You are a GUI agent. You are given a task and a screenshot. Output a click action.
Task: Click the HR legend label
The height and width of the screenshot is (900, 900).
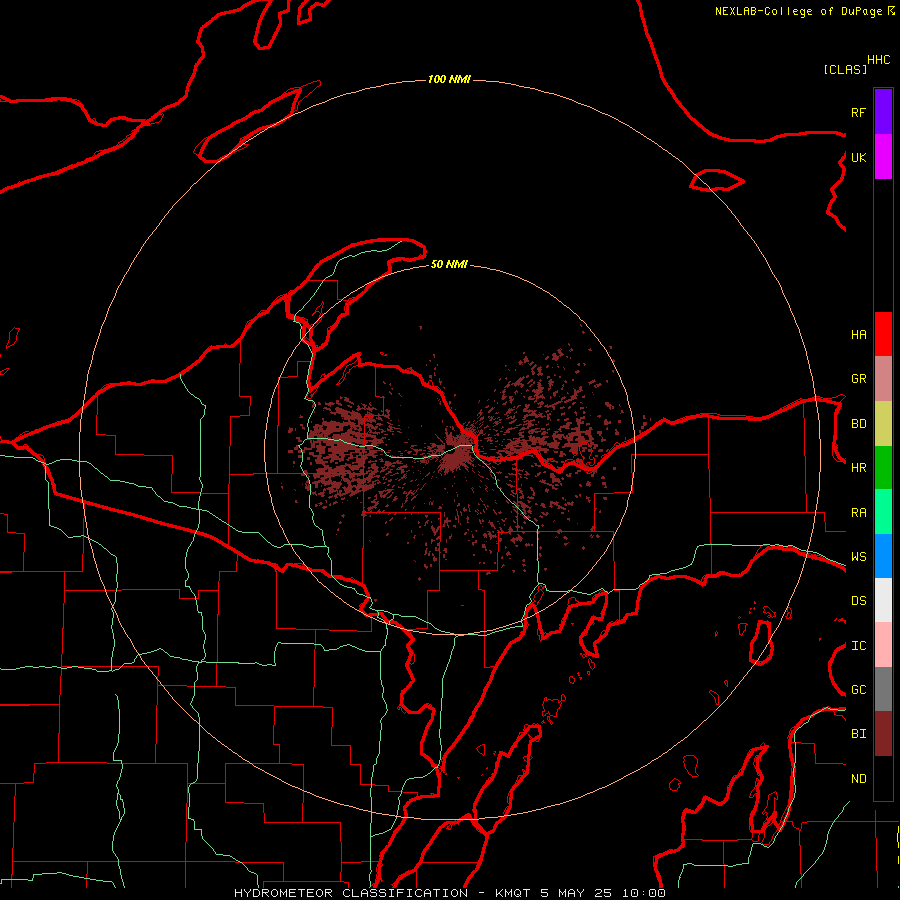pos(858,468)
